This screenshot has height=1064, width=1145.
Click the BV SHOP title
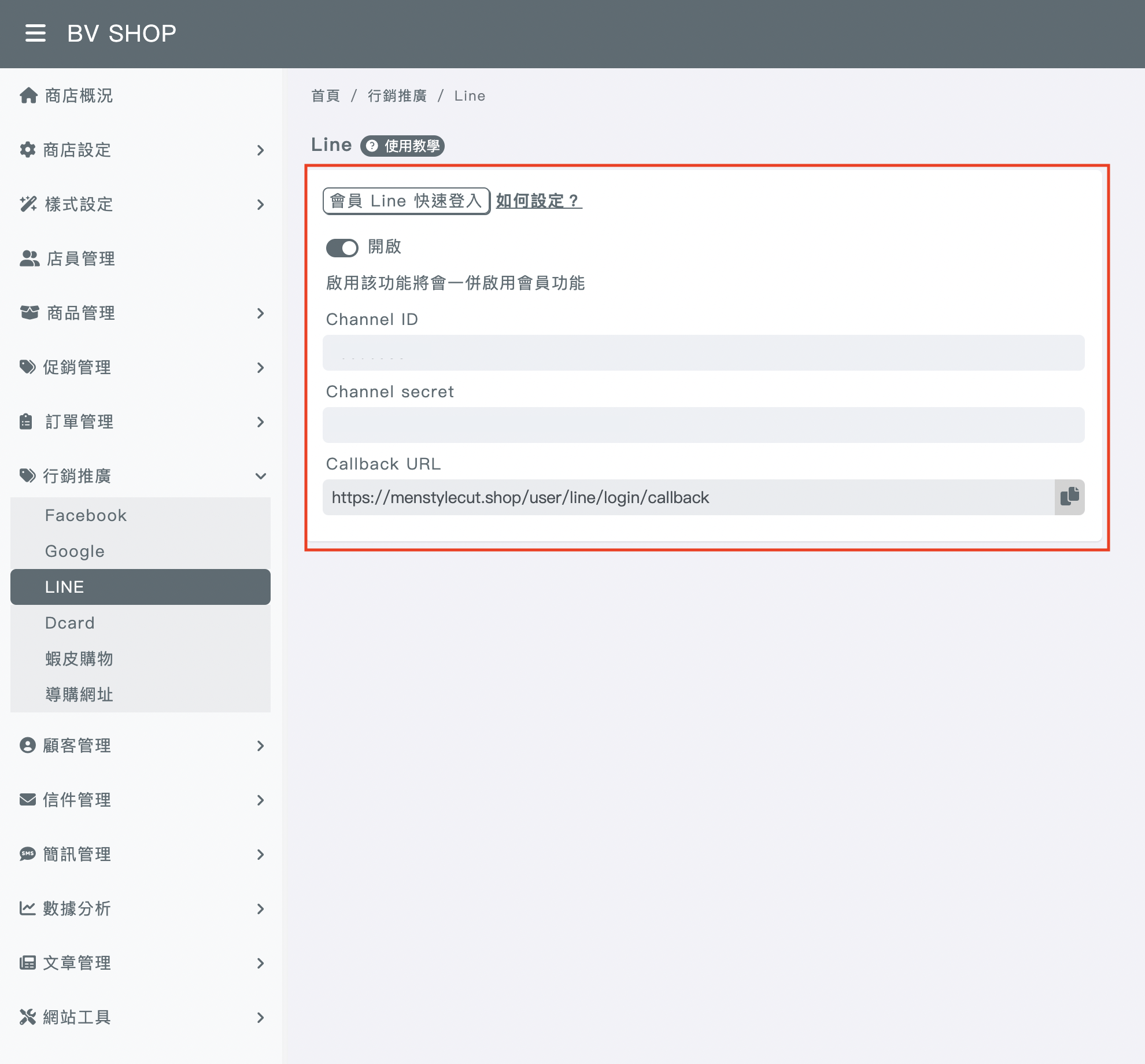tap(121, 33)
